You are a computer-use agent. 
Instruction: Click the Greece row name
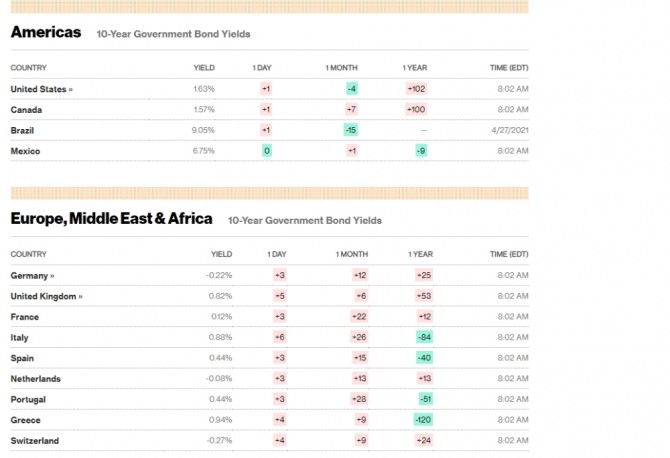[24, 420]
